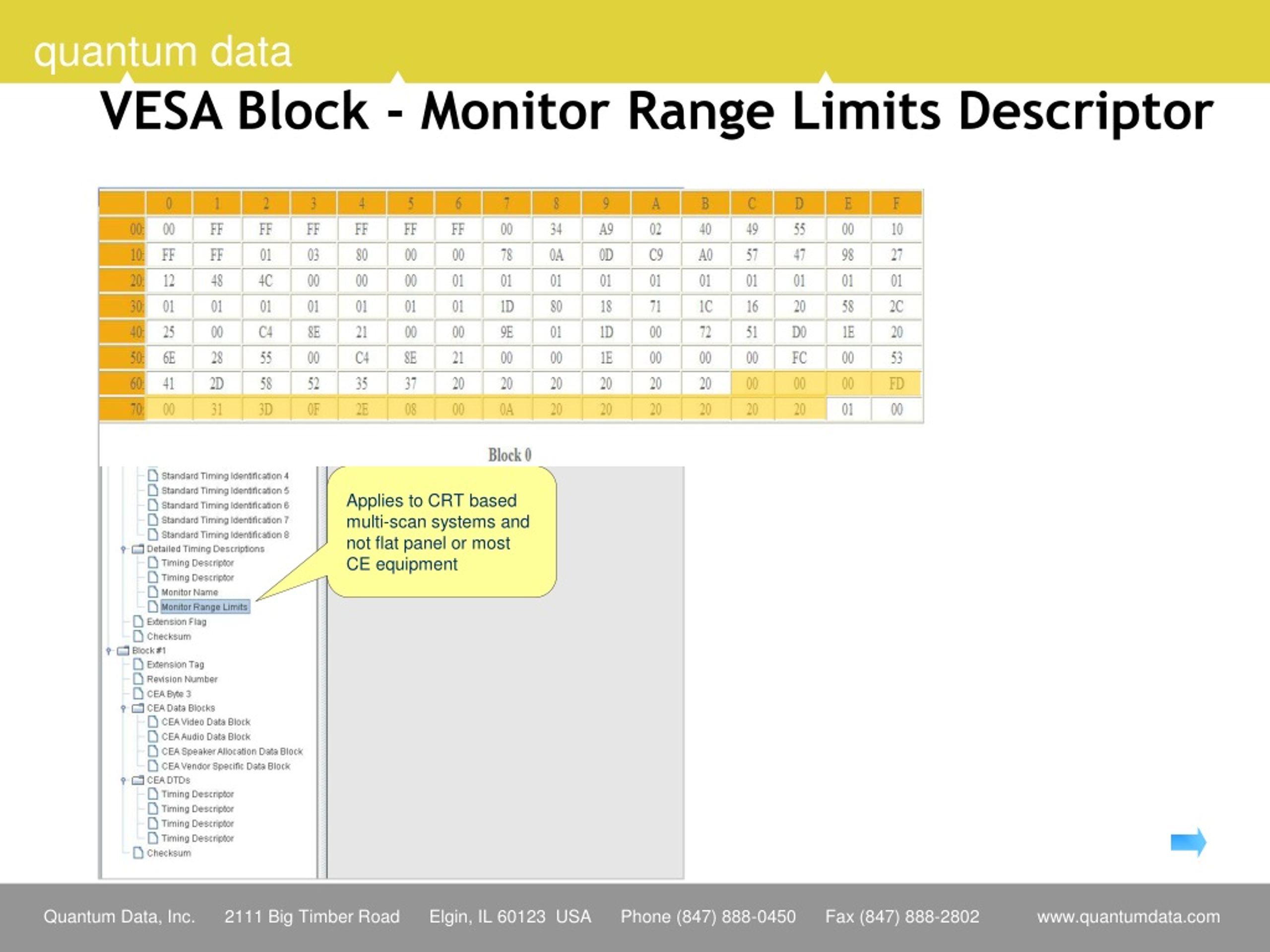Open the www.quantumdata.com link

pyautogui.click(x=1128, y=916)
